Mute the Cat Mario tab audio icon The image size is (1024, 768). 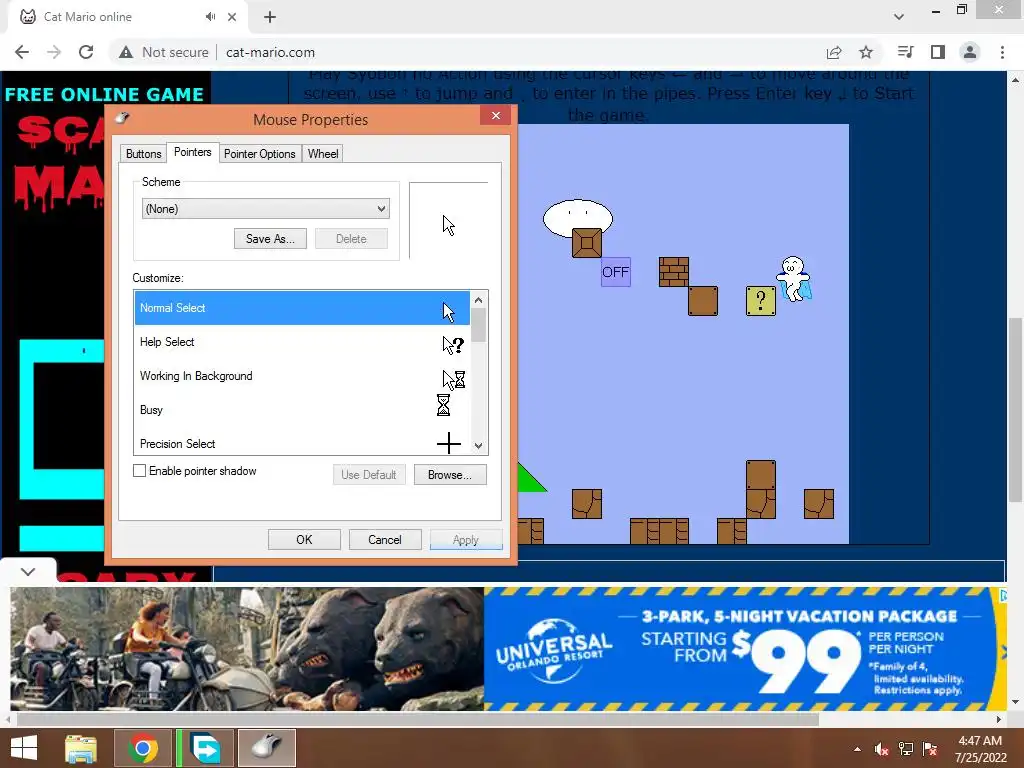click(x=210, y=17)
